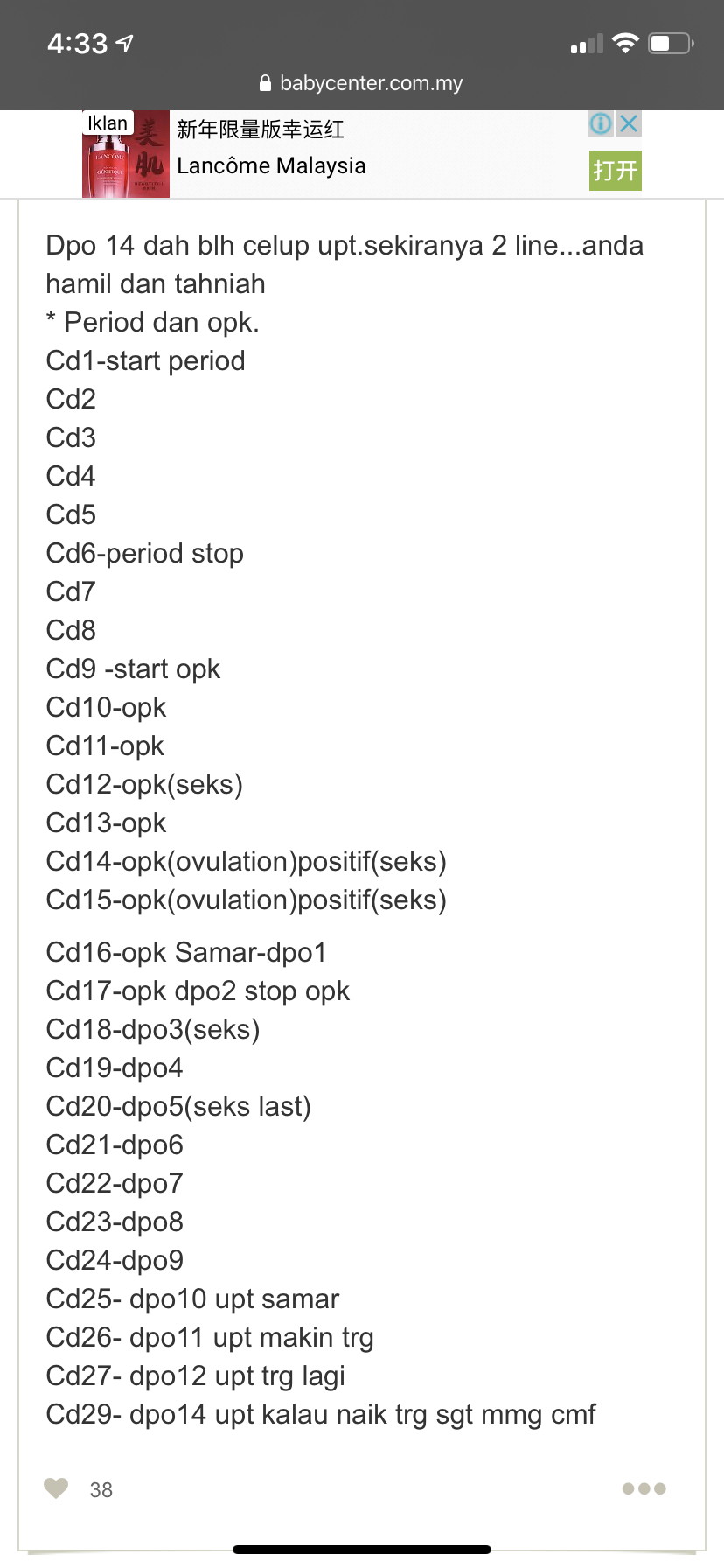The width and height of the screenshot is (724, 1568).
Task: Tap the home indicator bar
Action: pyautogui.click(x=362, y=1550)
